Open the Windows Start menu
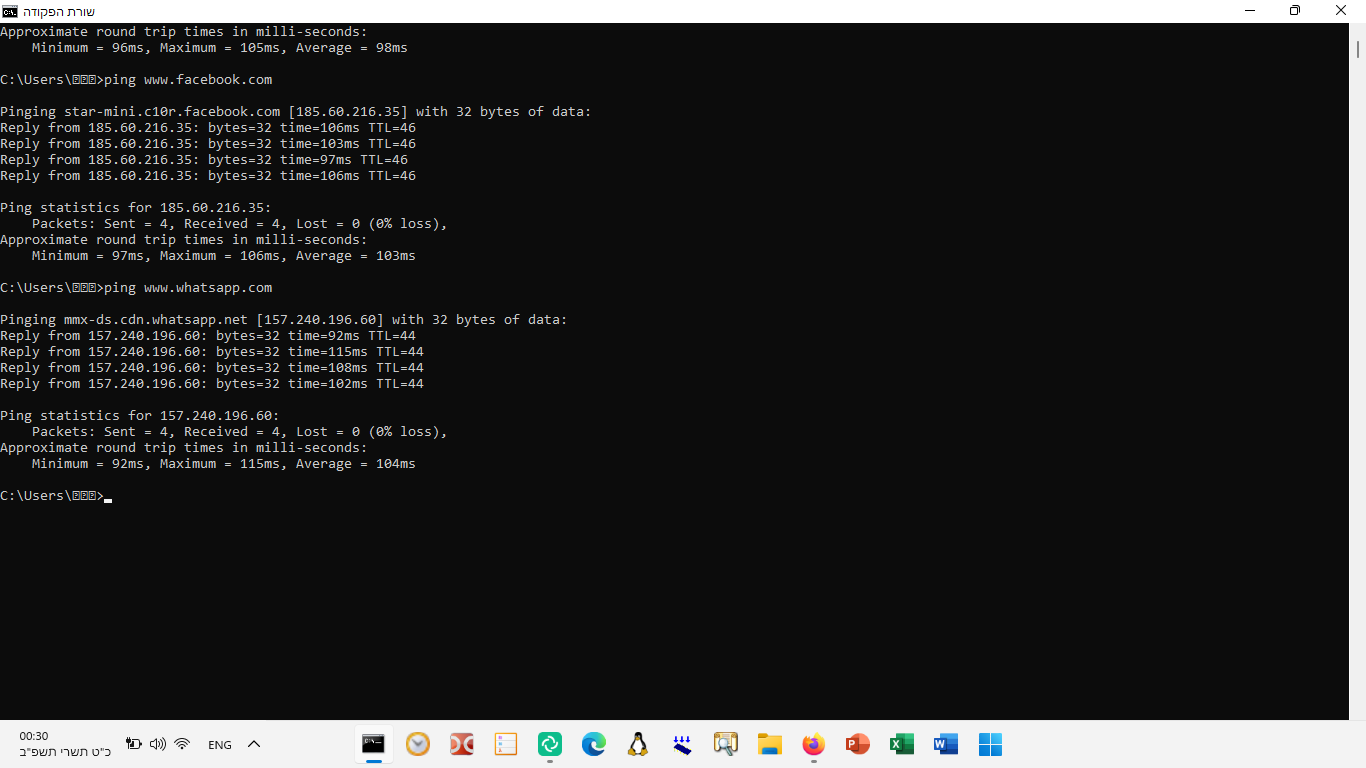 pos(990,744)
